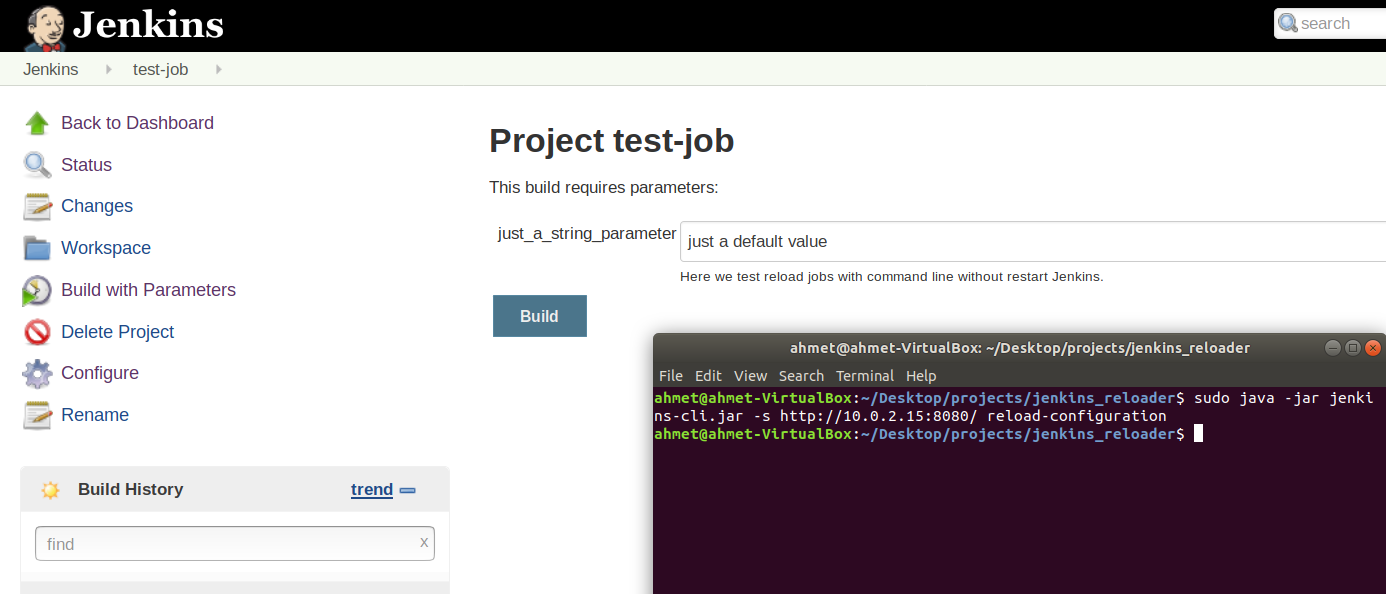Click the green Back to Dashboard arrow icon

pos(37,123)
